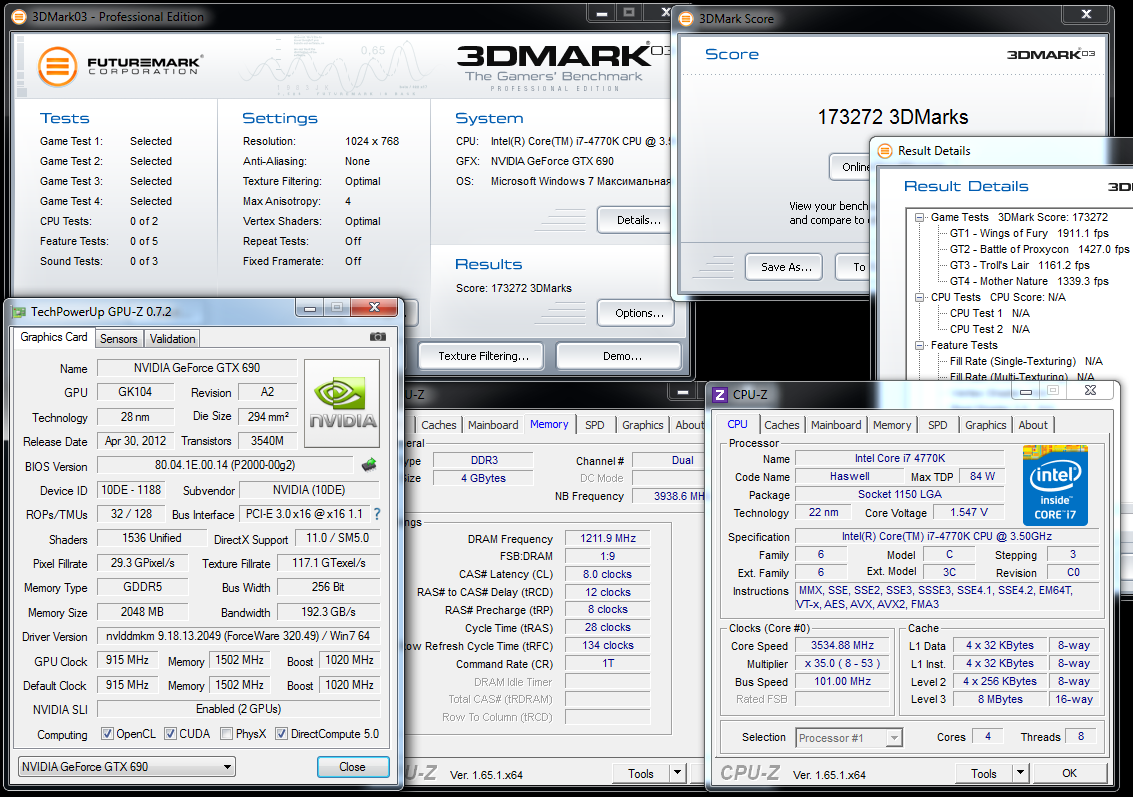Open the About tab in front CPU-Z
This screenshot has height=797, width=1133.
pos(1033,425)
